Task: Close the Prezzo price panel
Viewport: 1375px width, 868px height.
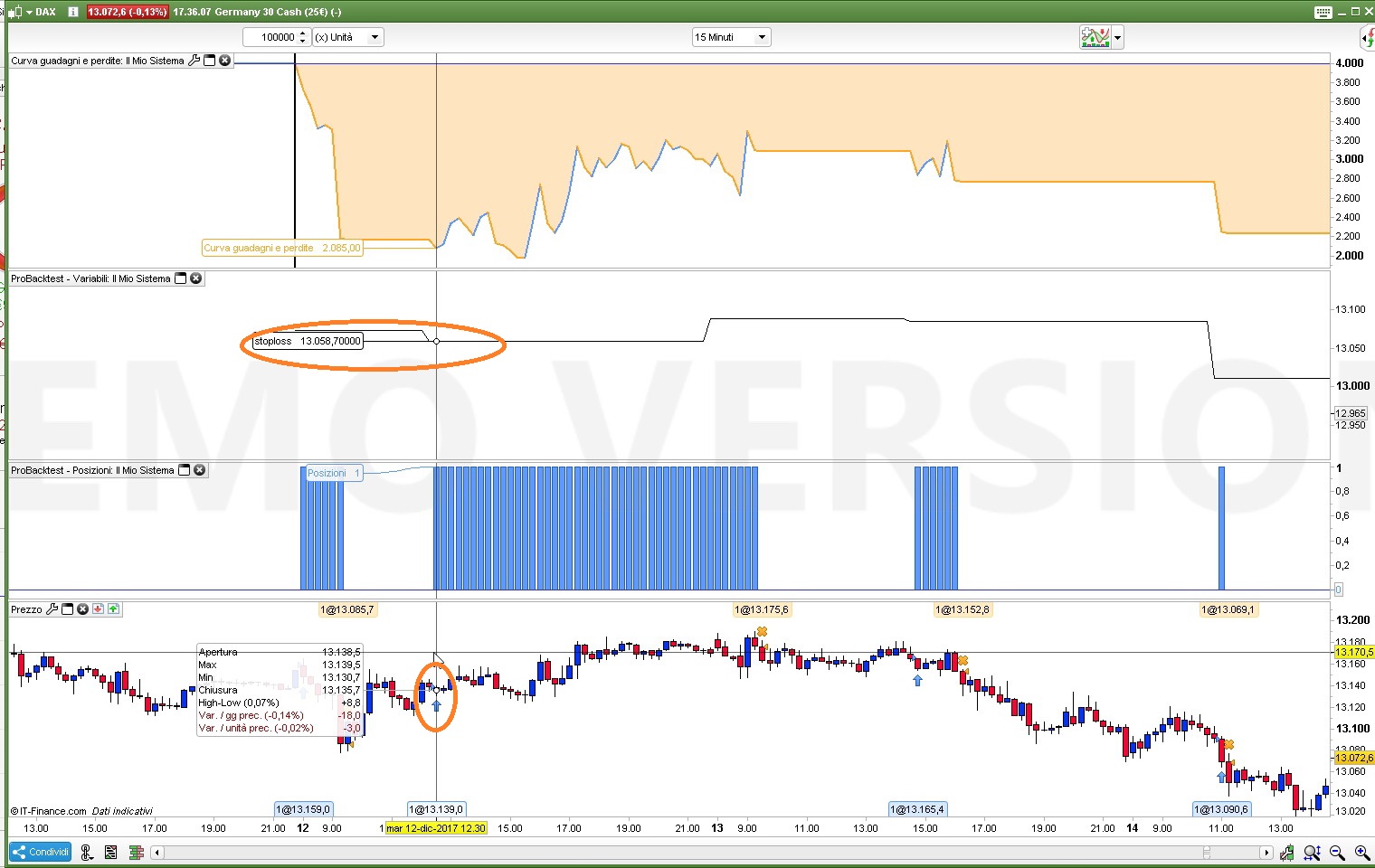Action: coord(82,609)
